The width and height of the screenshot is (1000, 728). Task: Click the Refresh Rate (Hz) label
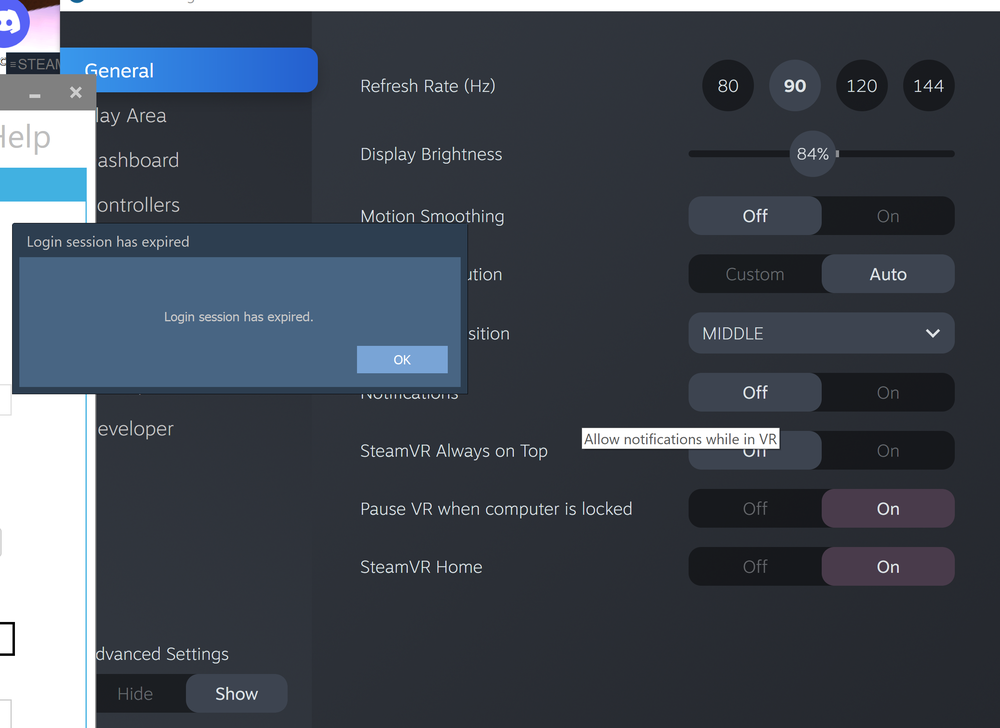click(x=427, y=85)
